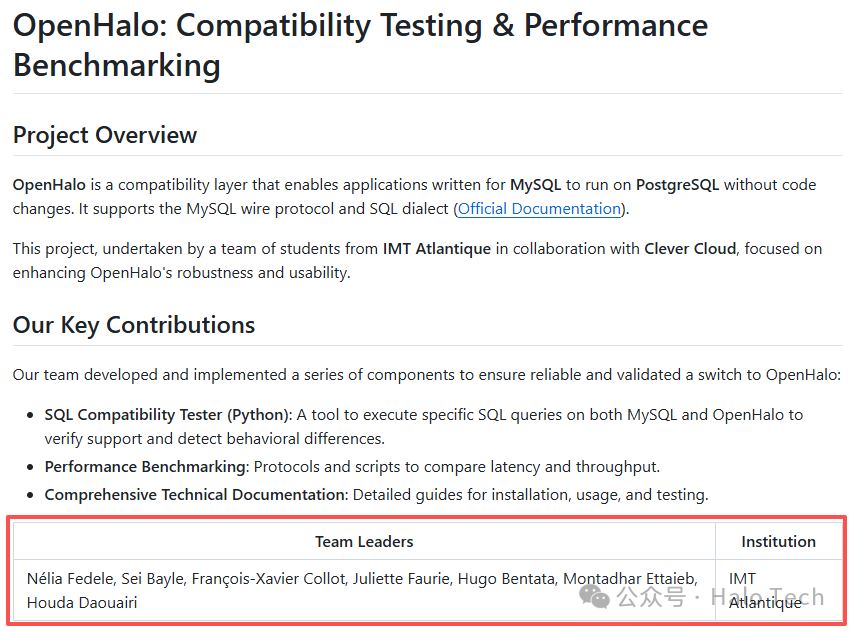This screenshot has width=852, height=631.
Task: Click the Our Key Contributions heading
Action: 134,325
